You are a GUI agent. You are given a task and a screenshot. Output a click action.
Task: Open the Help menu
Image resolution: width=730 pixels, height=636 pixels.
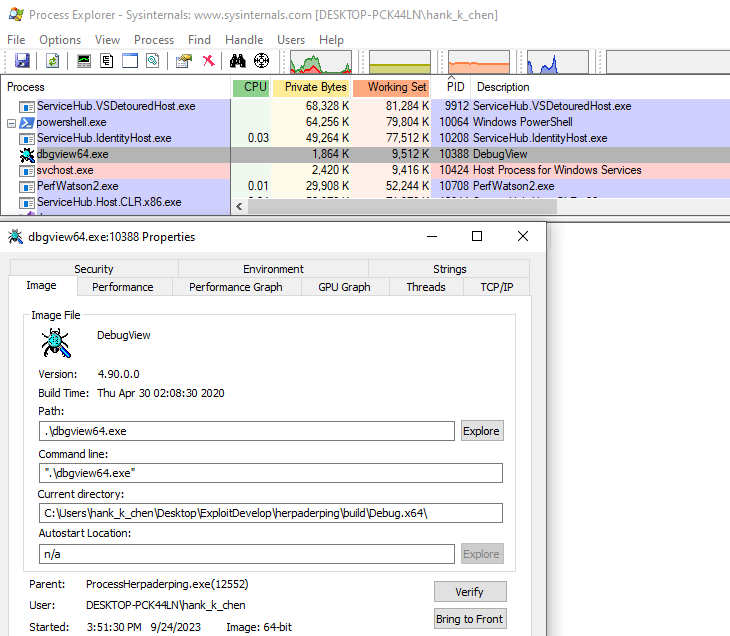(x=331, y=40)
